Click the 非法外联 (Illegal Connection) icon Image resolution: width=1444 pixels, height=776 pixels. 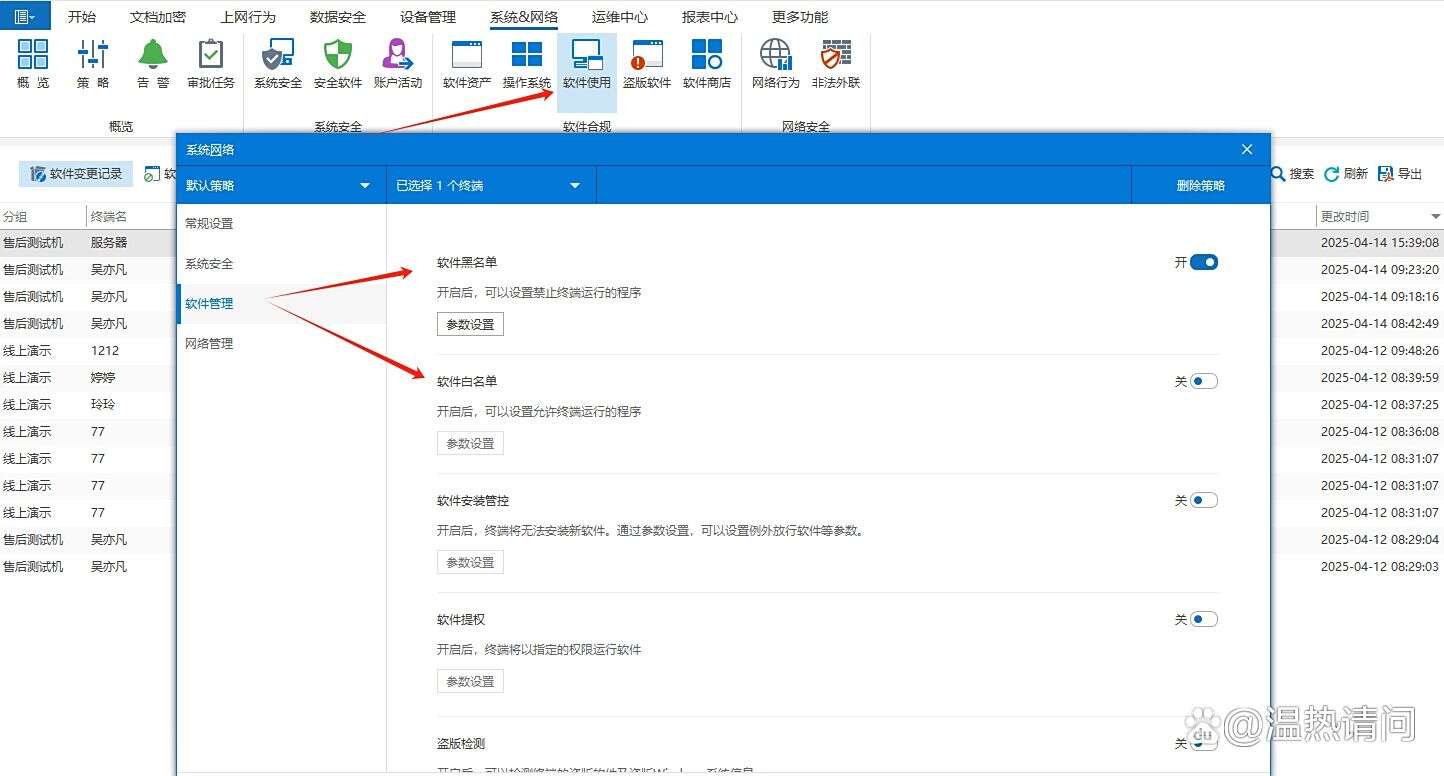tap(836, 62)
